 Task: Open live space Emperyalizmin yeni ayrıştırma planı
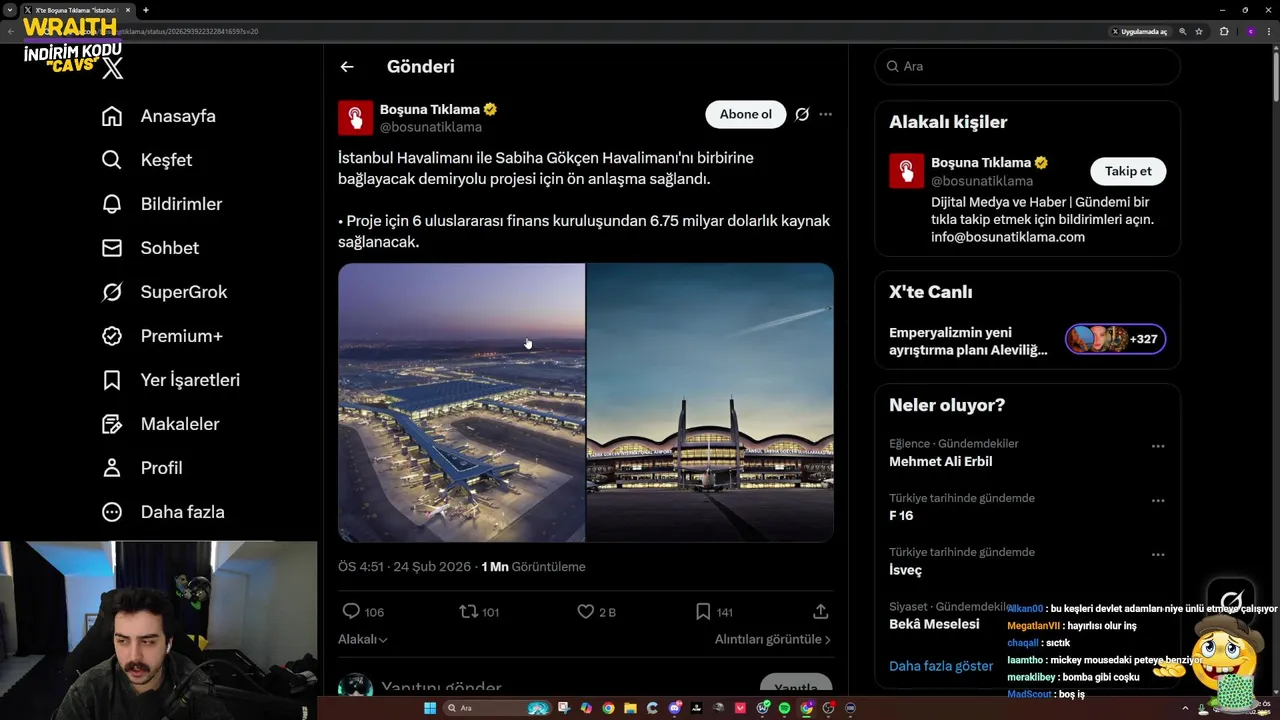point(968,341)
